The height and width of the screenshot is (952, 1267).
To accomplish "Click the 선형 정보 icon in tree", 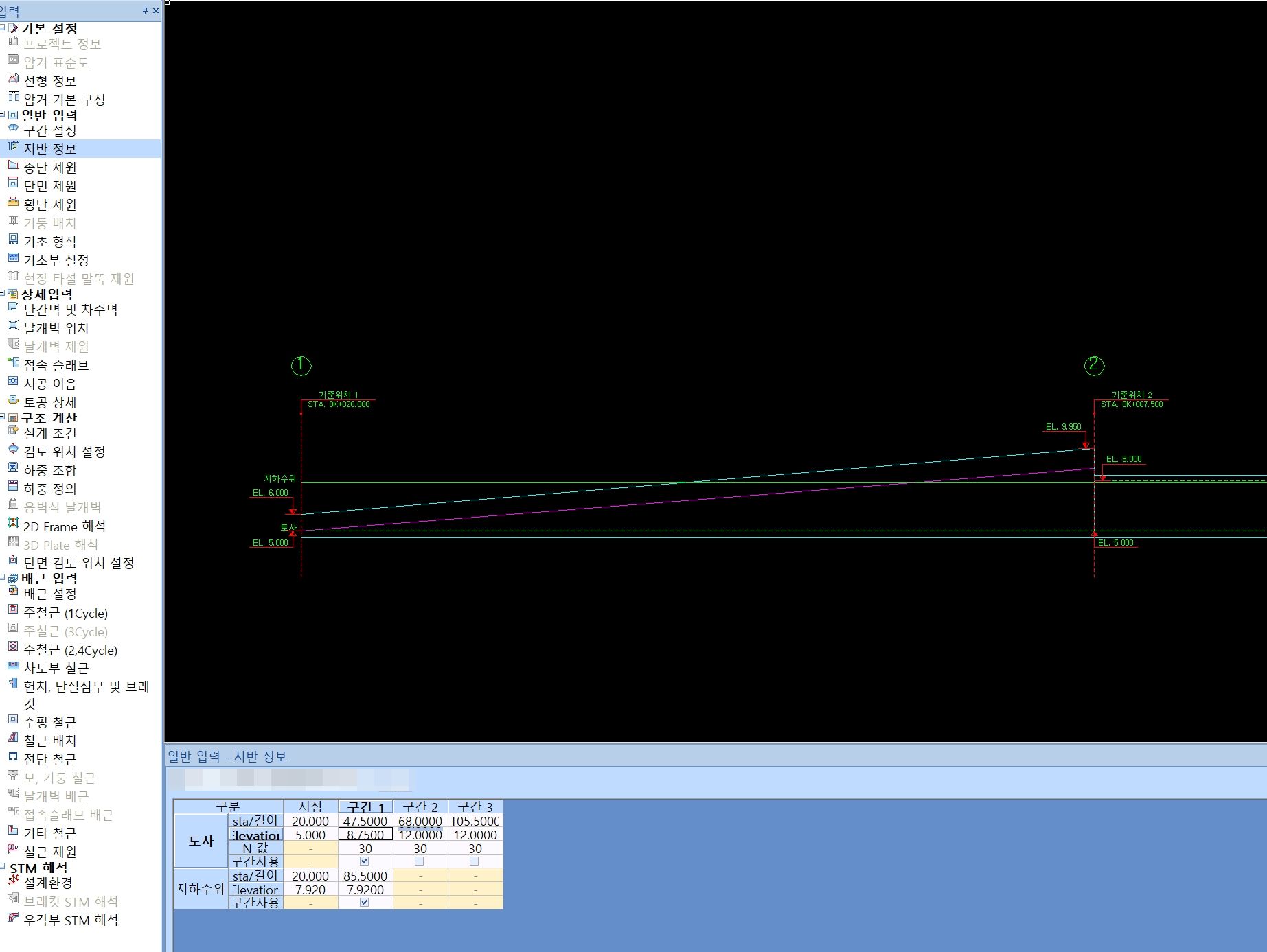I will pyautogui.click(x=13, y=78).
